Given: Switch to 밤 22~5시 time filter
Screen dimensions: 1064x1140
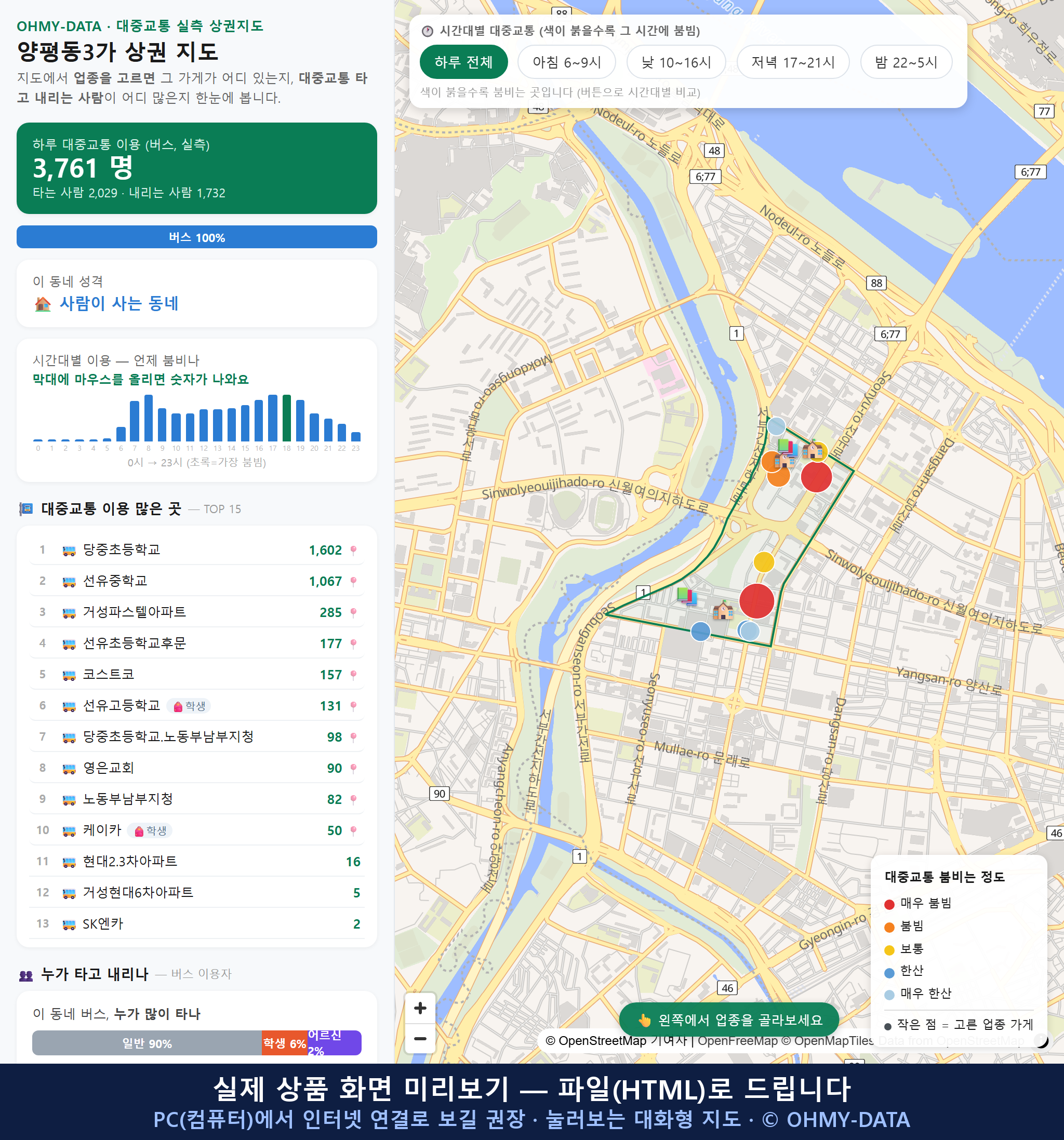Looking at the screenshot, I should [x=906, y=62].
